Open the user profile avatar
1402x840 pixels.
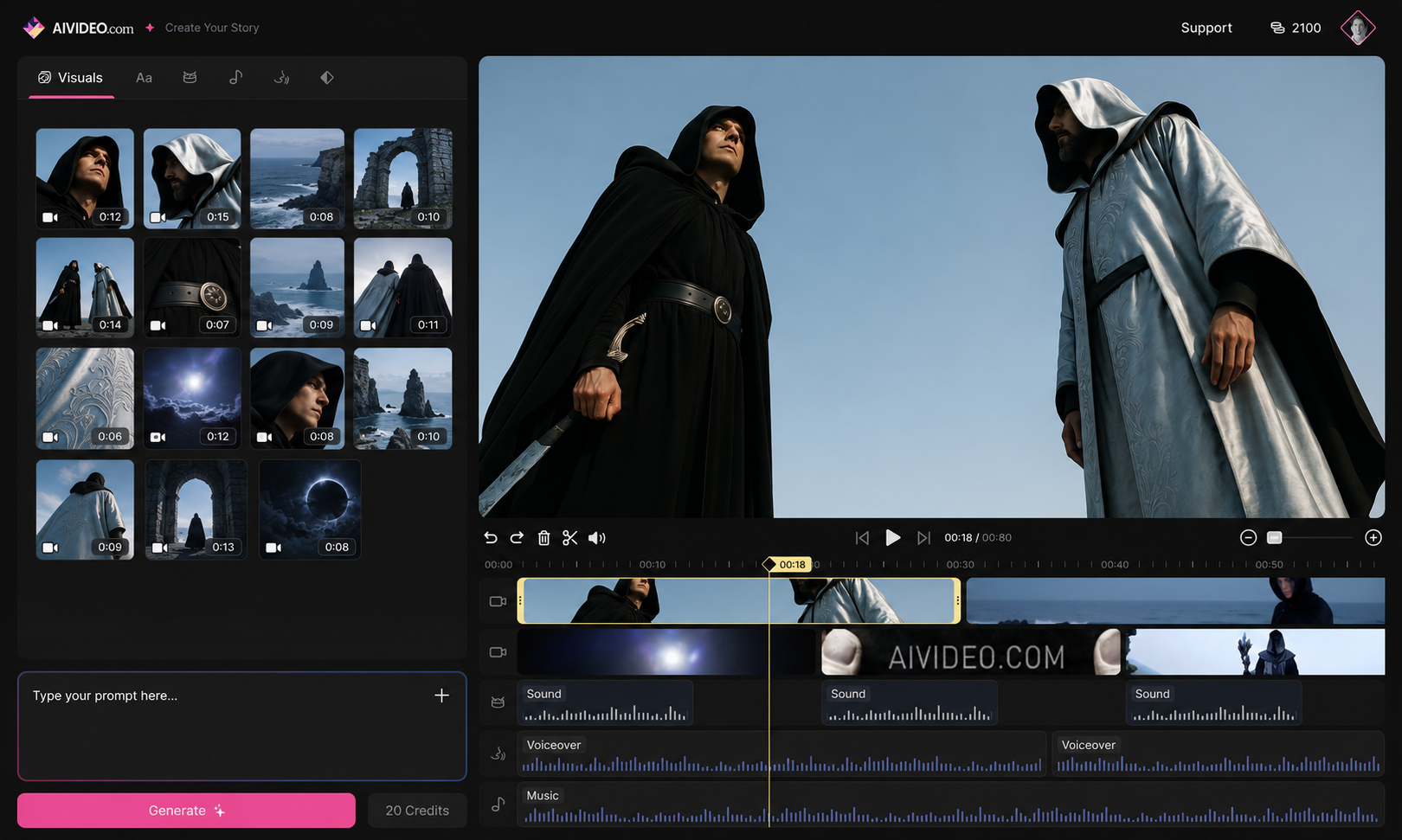pyautogui.click(x=1358, y=28)
